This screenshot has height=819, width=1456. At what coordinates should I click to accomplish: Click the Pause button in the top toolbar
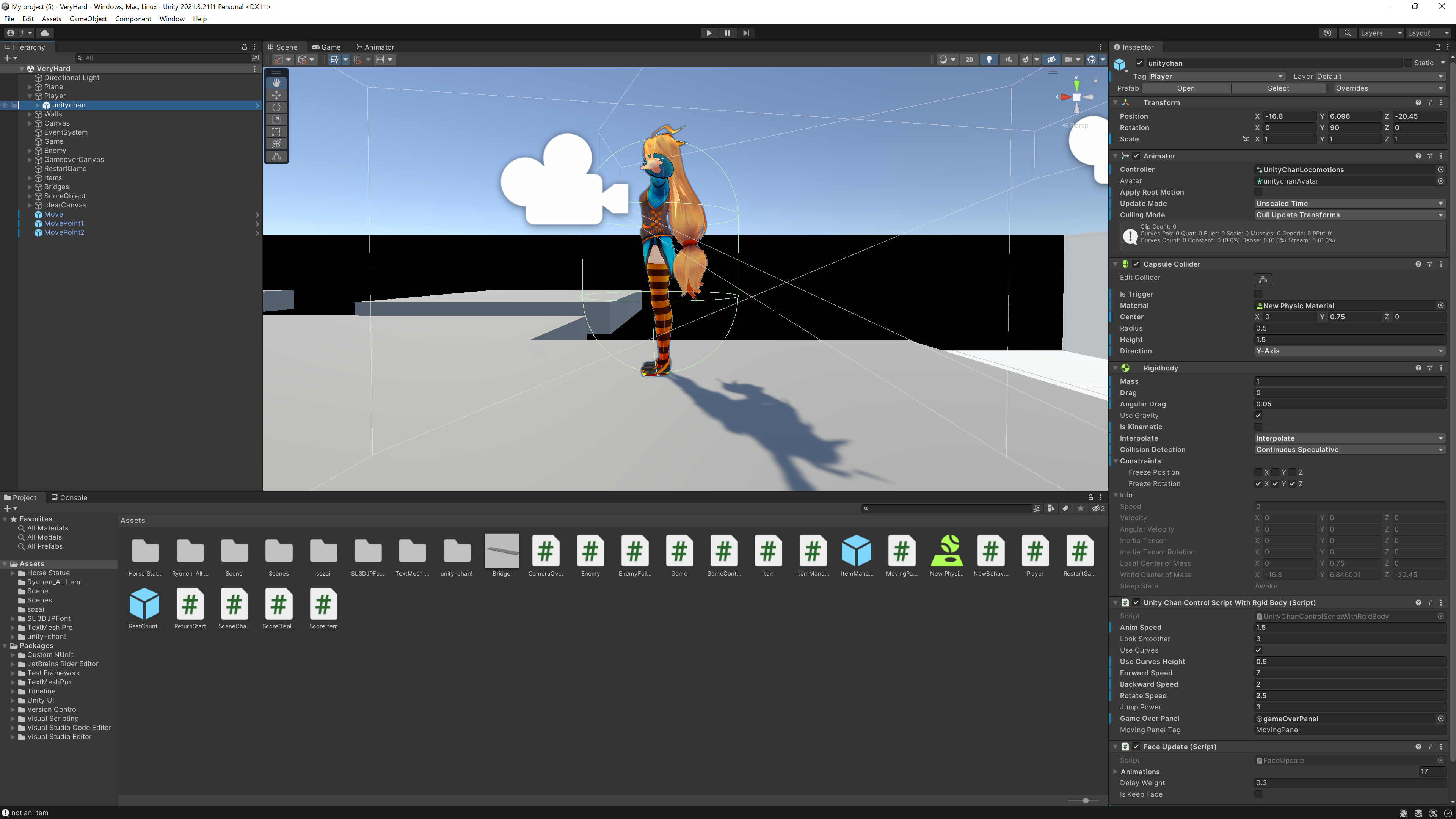(x=728, y=33)
